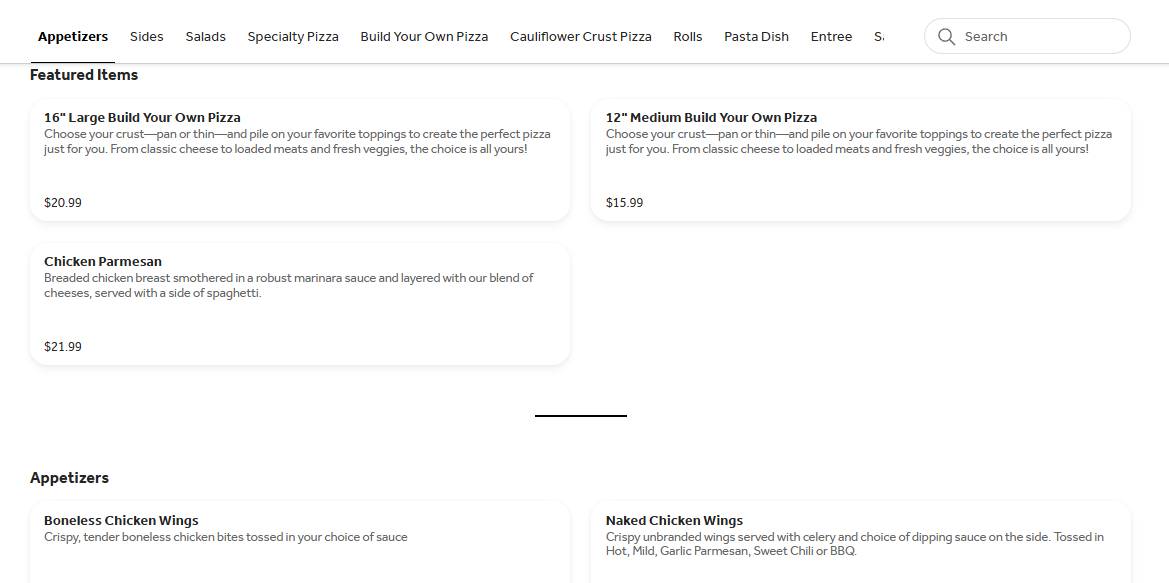The image size is (1169, 583).
Task: Select the Appetizers category tab
Action: point(73,37)
